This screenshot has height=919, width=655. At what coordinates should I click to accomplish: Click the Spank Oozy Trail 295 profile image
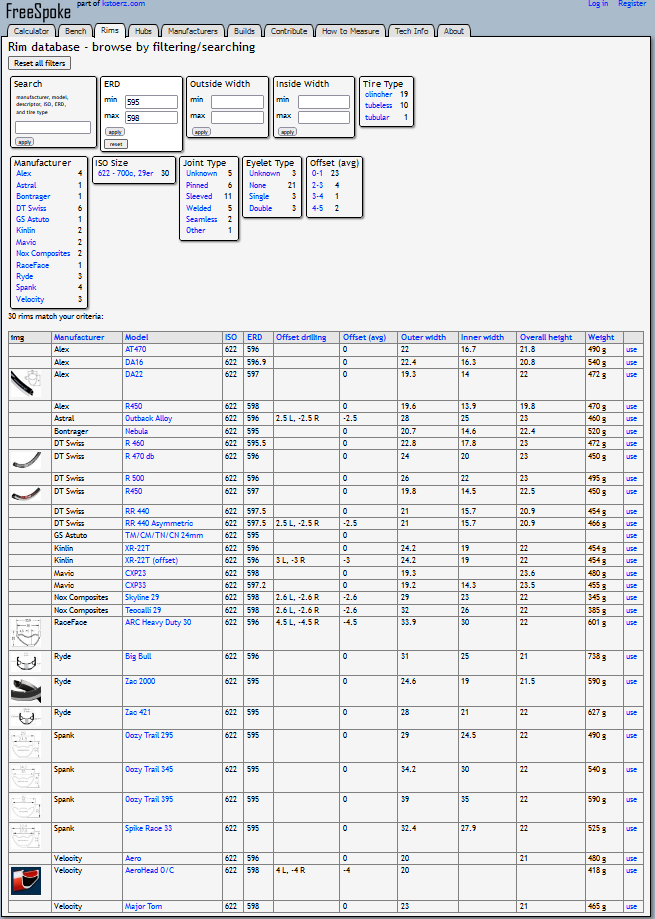point(29,746)
